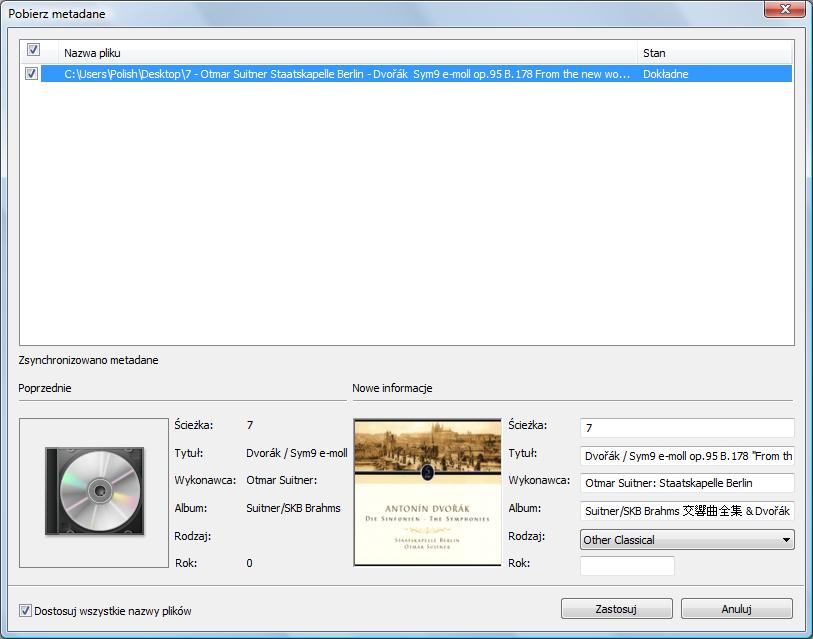The image size is (813, 639).
Task: Click previous album value 'Suitner/SKB Brahms'
Action: 293,508
